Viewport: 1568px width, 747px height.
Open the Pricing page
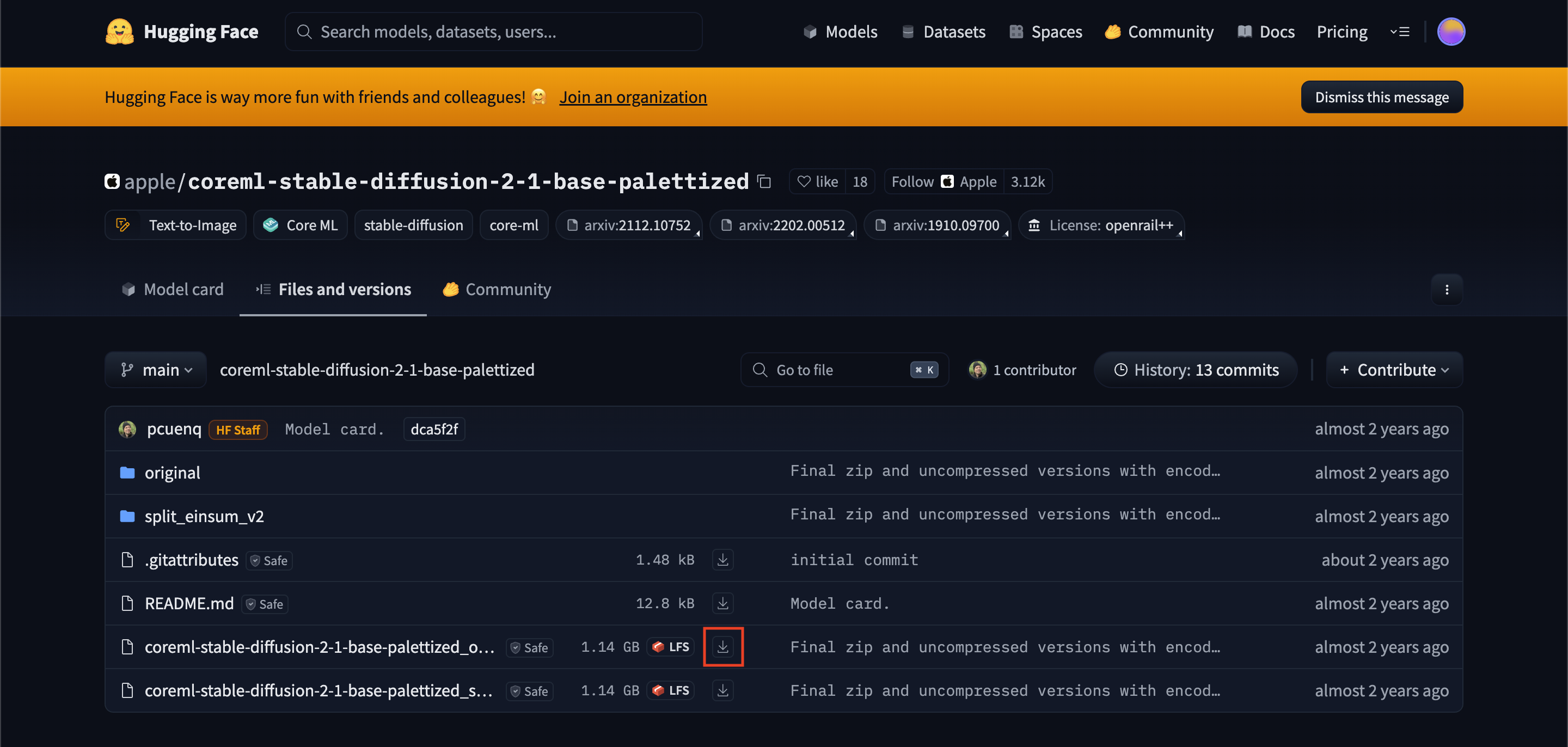coord(1342,32)
